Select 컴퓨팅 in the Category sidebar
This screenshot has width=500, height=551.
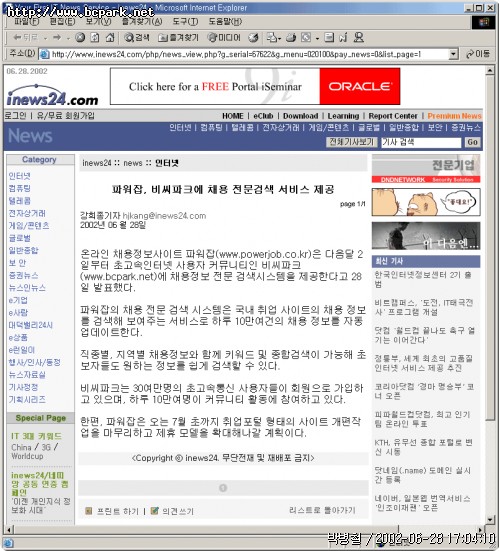tap(20, 188)
